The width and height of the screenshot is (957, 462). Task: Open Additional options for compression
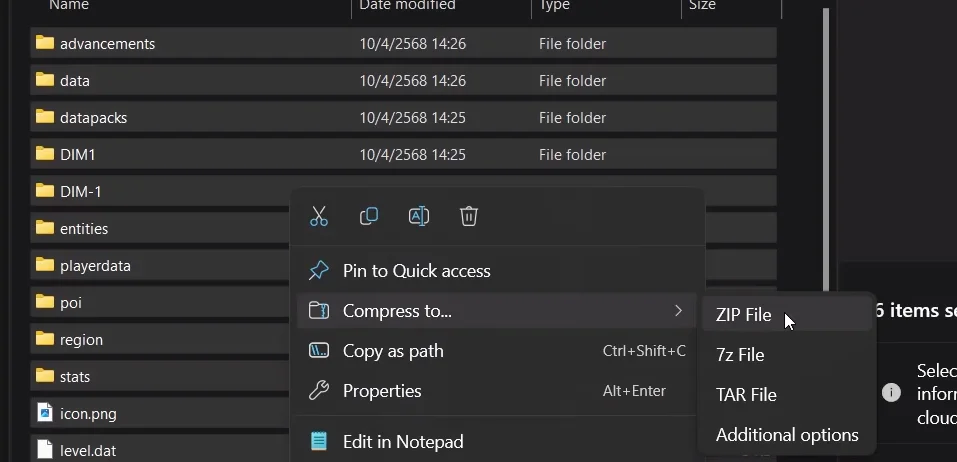tap(787, 435)
